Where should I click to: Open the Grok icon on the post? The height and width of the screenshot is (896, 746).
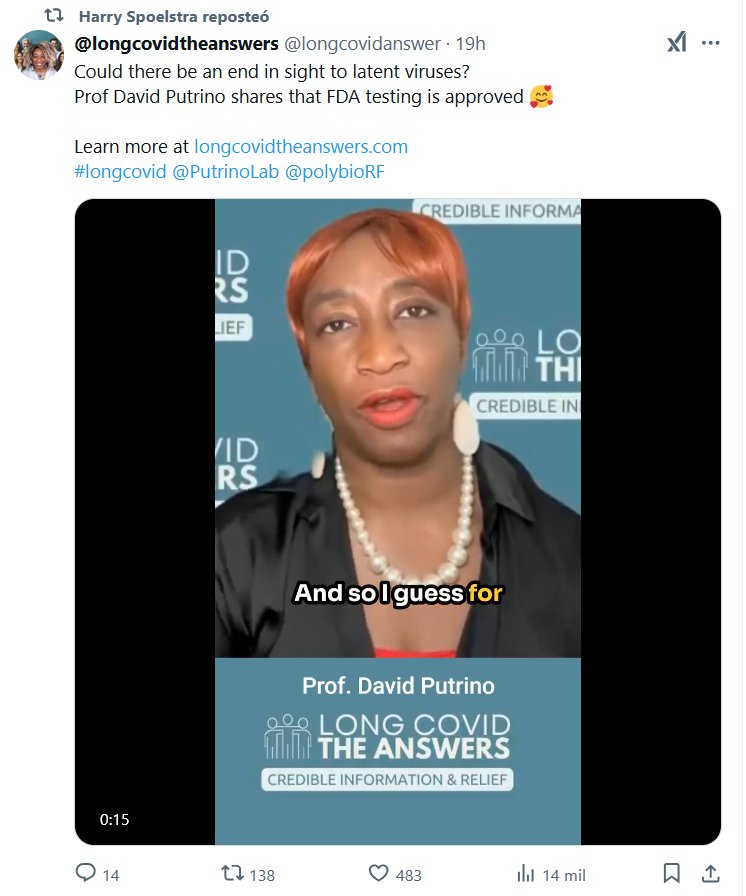(677, 43)
